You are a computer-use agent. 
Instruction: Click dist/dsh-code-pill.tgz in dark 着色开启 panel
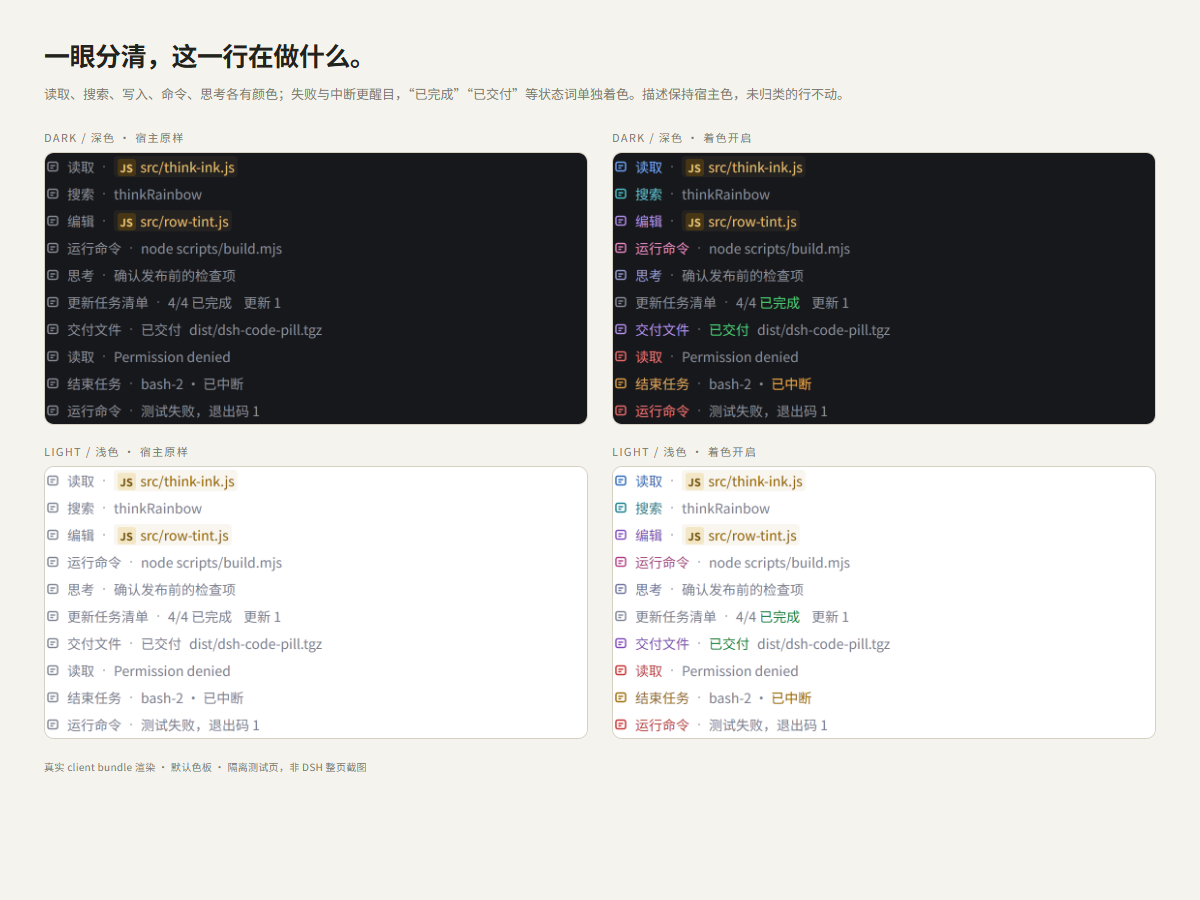coord(823,330)
